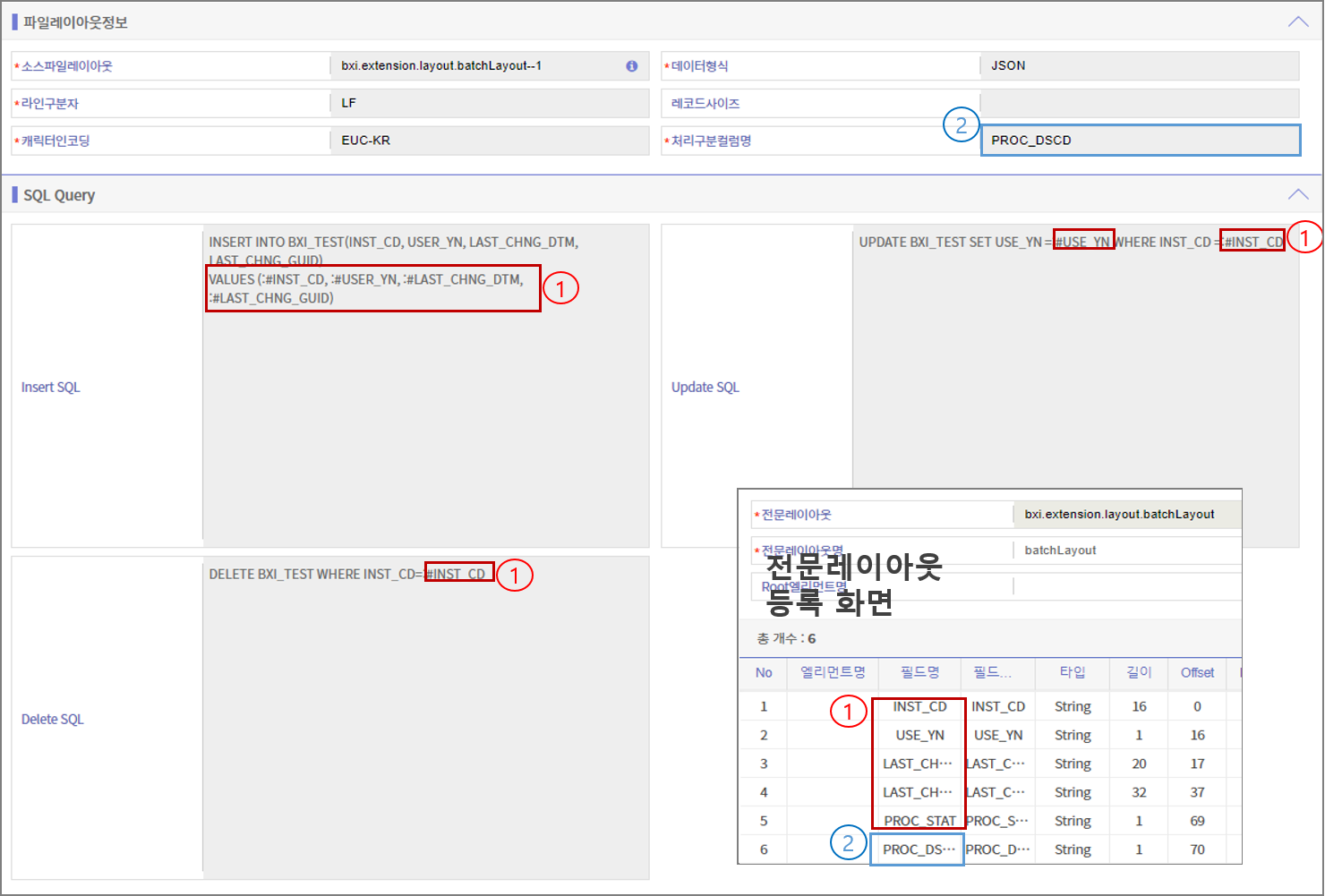Click the 레코드사이즈 input field
Viewport: 1325px width, 896px height.
pyautogui.click(x=1139, y=103)
